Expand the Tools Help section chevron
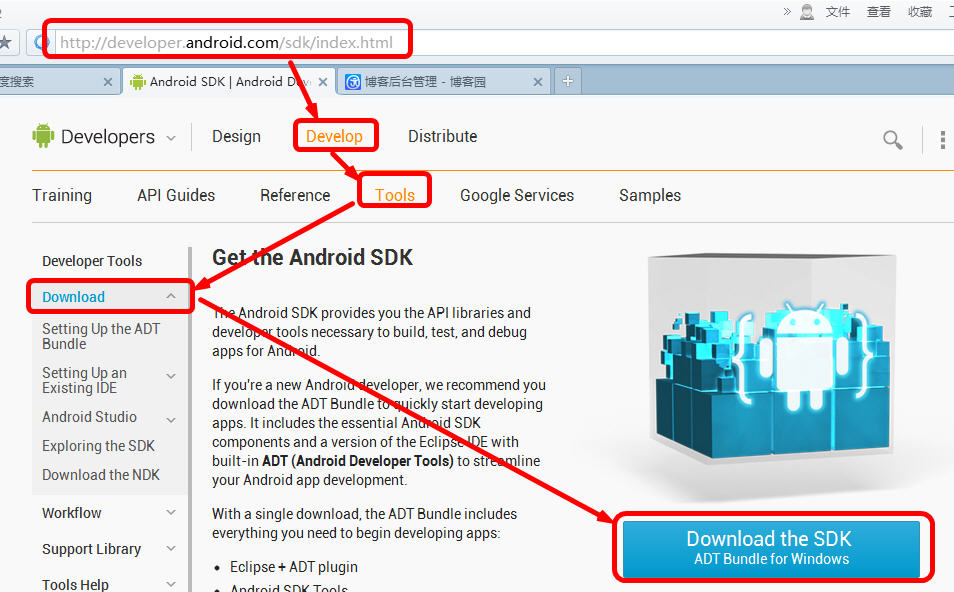 [171, 585]
